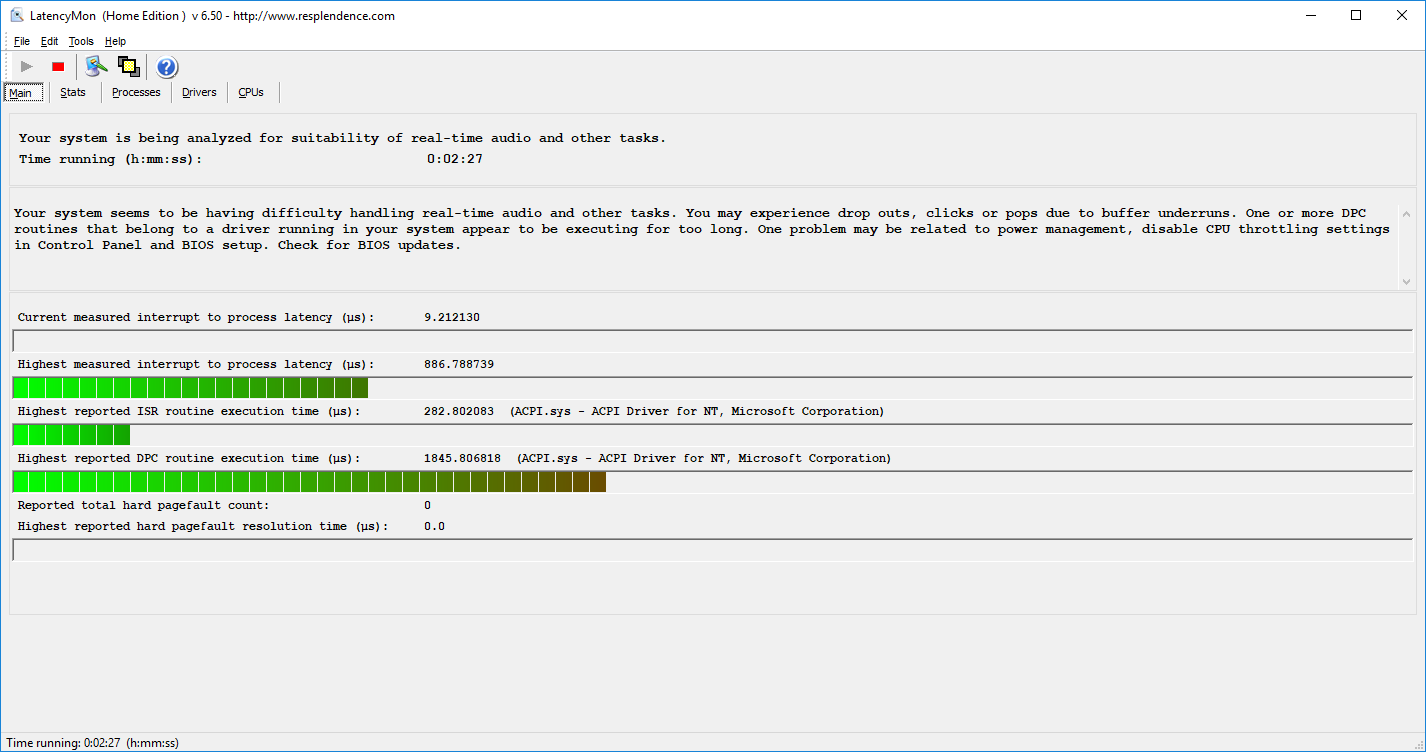Click the warning message about DPC routines
This screenshot has height=752, width=1426.
[702, 229]
